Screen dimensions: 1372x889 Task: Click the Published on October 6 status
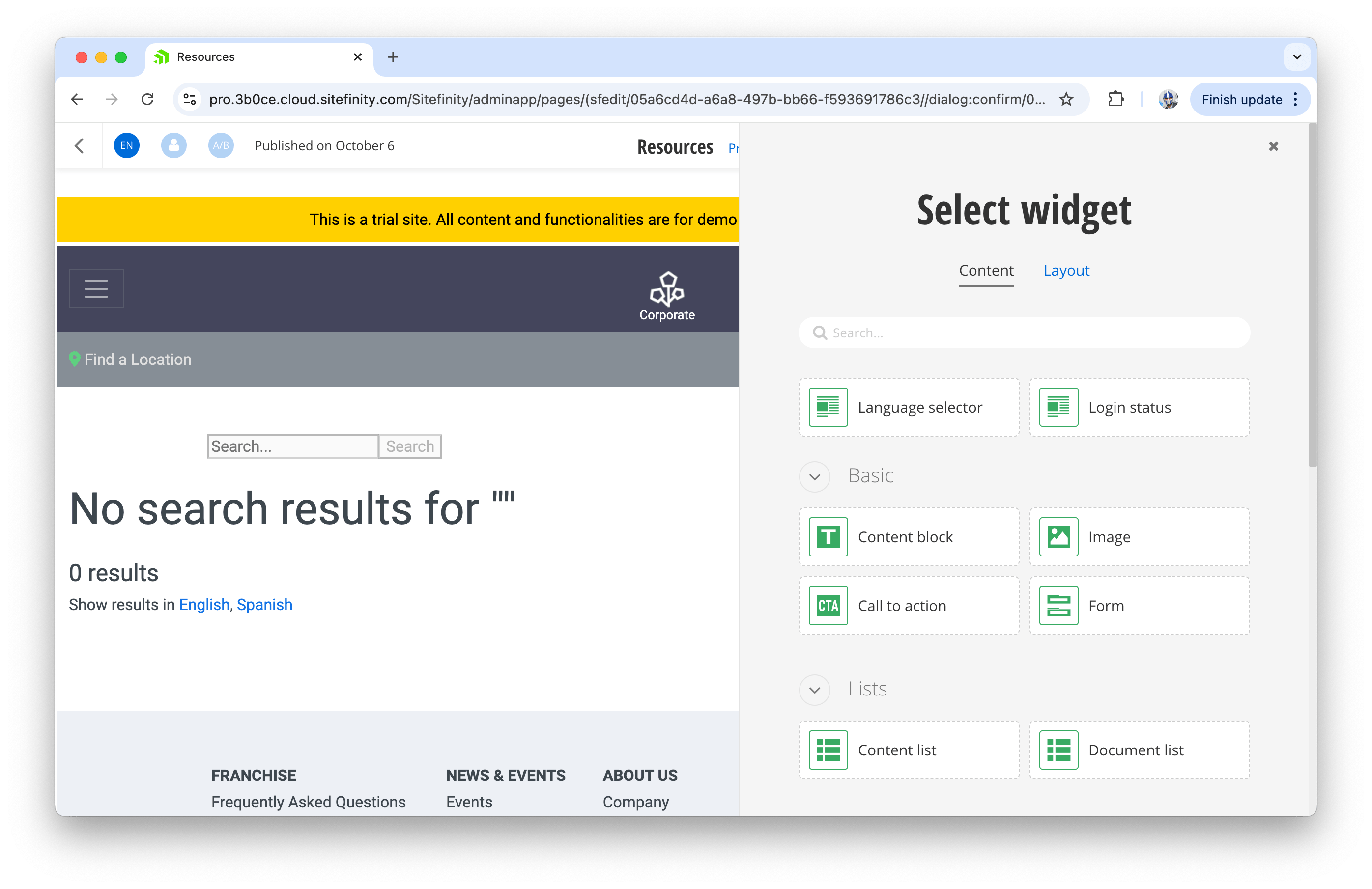click(x=324, y=146)
